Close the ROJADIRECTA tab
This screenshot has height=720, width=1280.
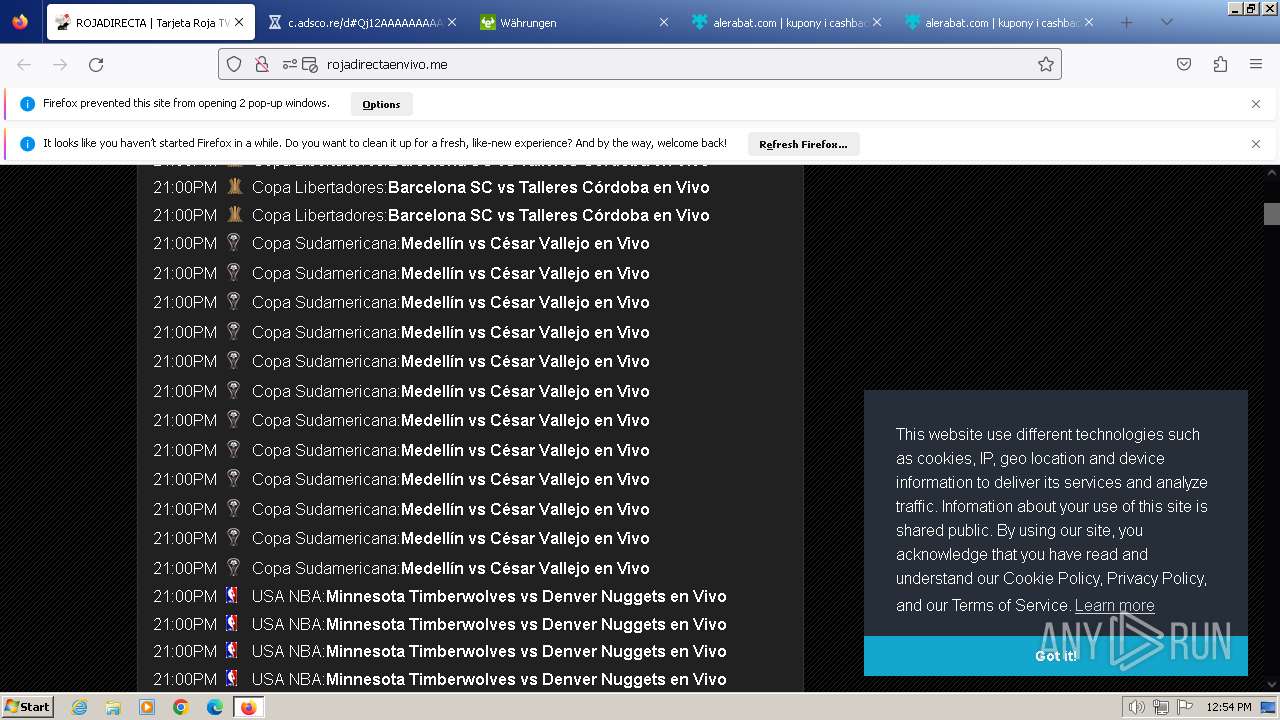tap(239, 22)
